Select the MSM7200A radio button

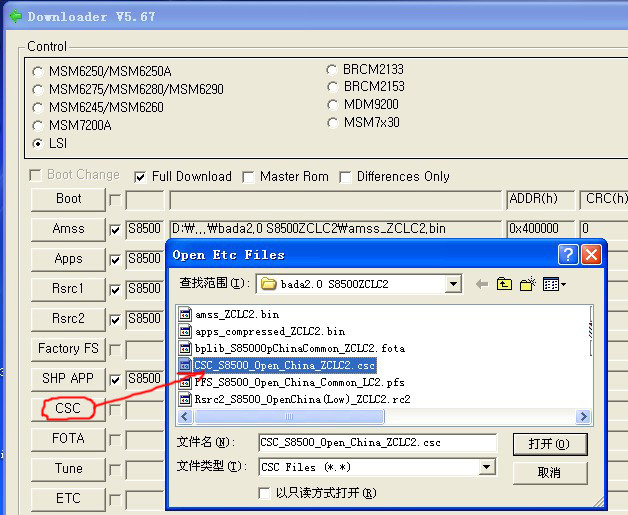point(38,125)
